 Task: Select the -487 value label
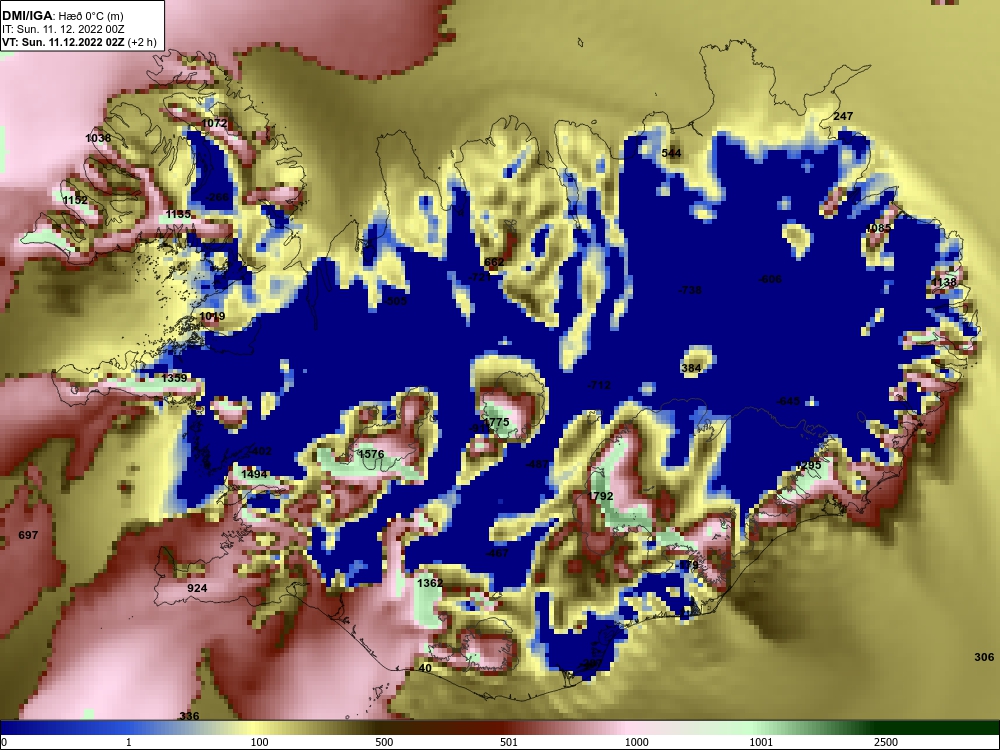[x=537, y=465]
